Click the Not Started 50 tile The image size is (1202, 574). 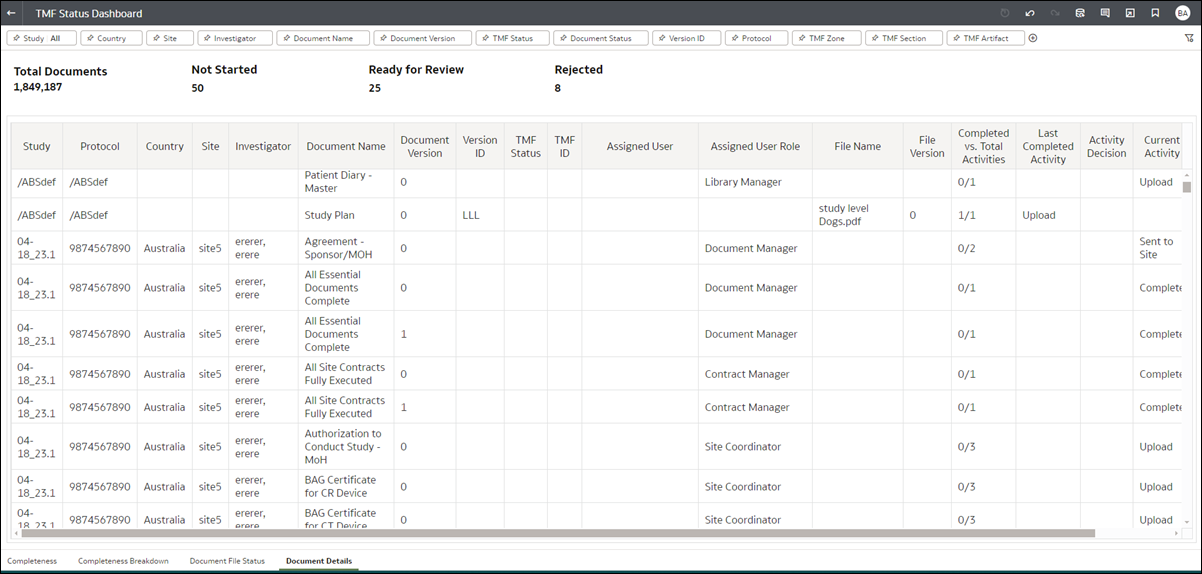pos(224,79)
